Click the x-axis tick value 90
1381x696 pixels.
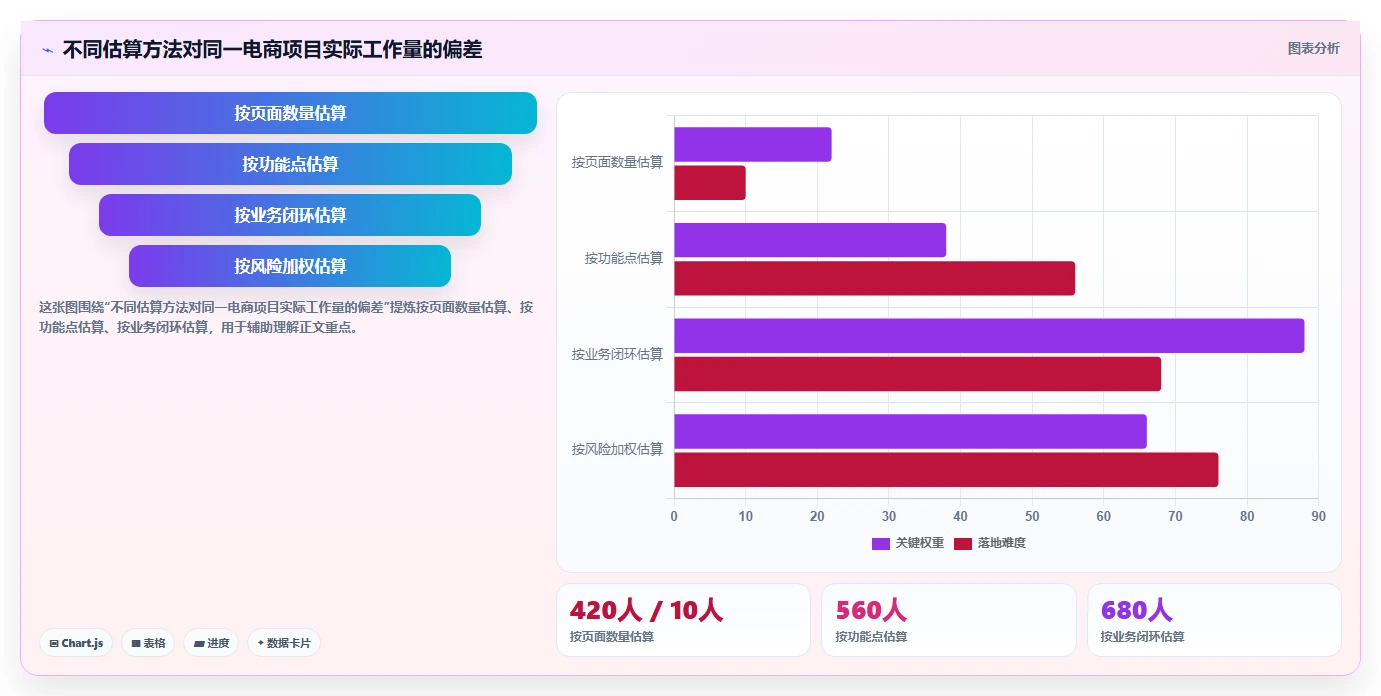(1318, 516)
